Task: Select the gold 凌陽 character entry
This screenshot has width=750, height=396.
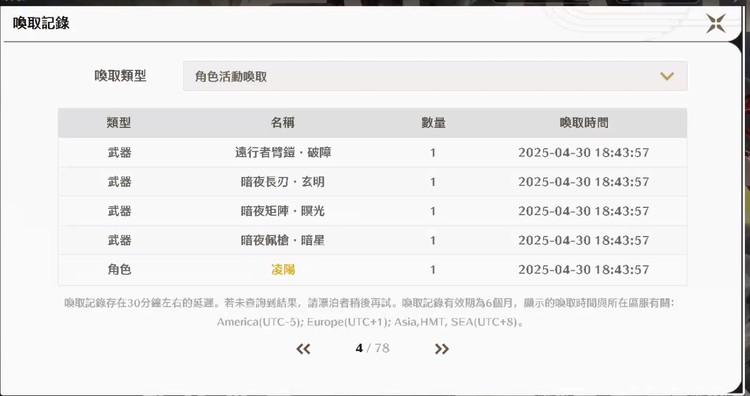Action: 283,269
